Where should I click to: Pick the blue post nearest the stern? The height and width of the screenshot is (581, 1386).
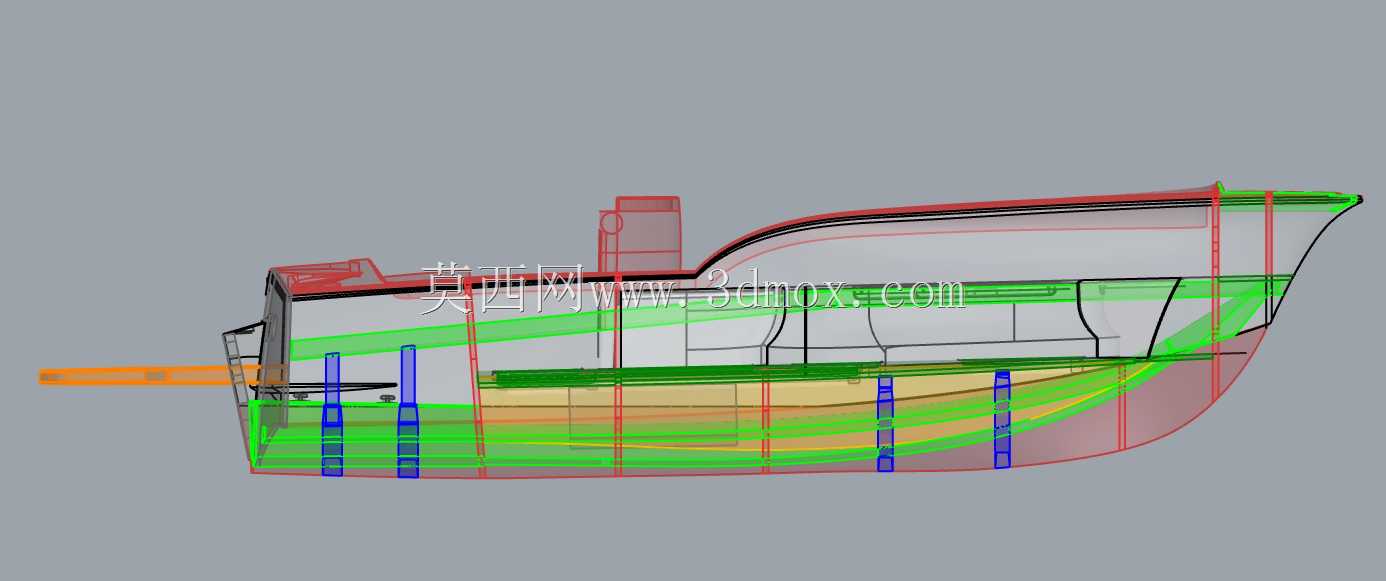[x=332, y=414]
